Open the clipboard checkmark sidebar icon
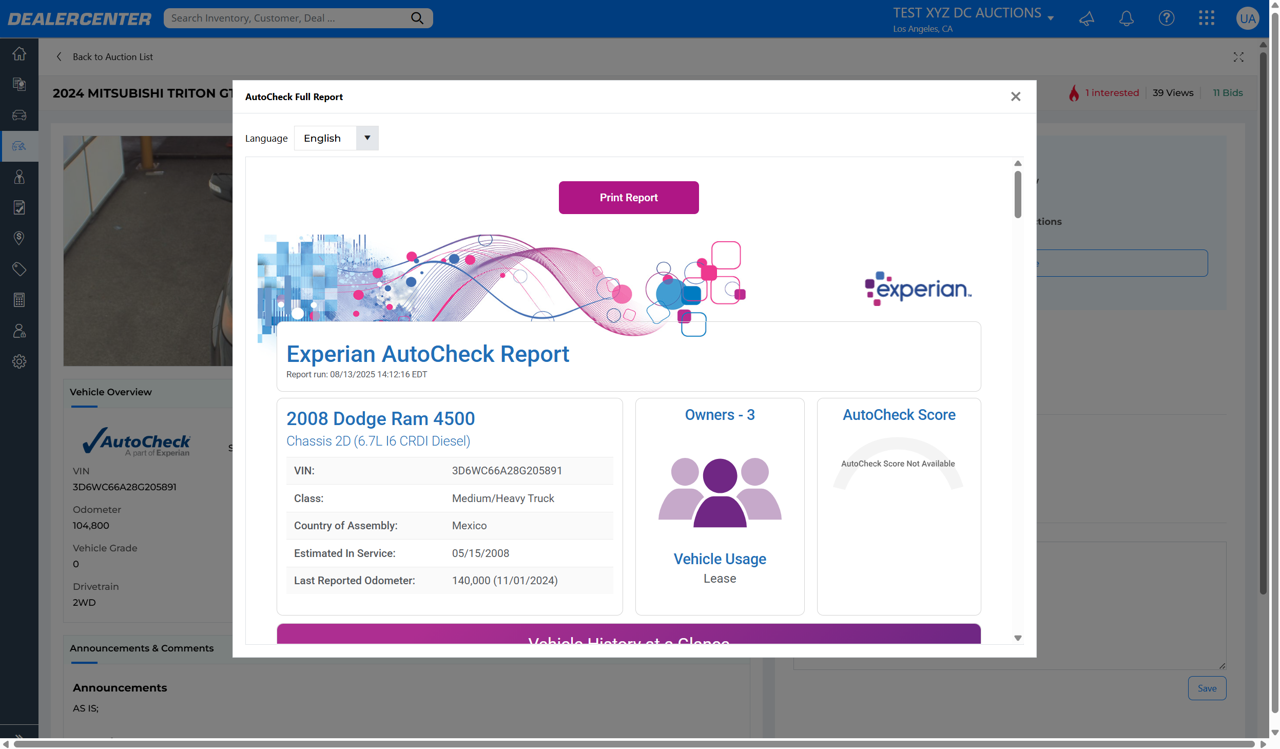1280x749 pixels. tap(19, 208)
